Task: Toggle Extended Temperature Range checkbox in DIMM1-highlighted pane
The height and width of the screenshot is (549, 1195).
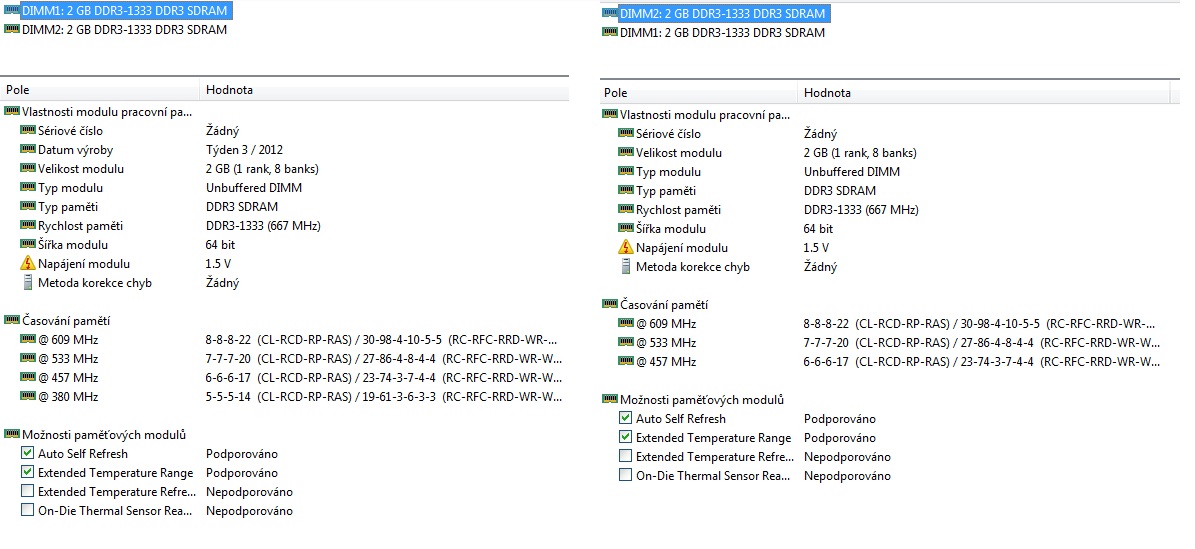Action: coord(27,473)
